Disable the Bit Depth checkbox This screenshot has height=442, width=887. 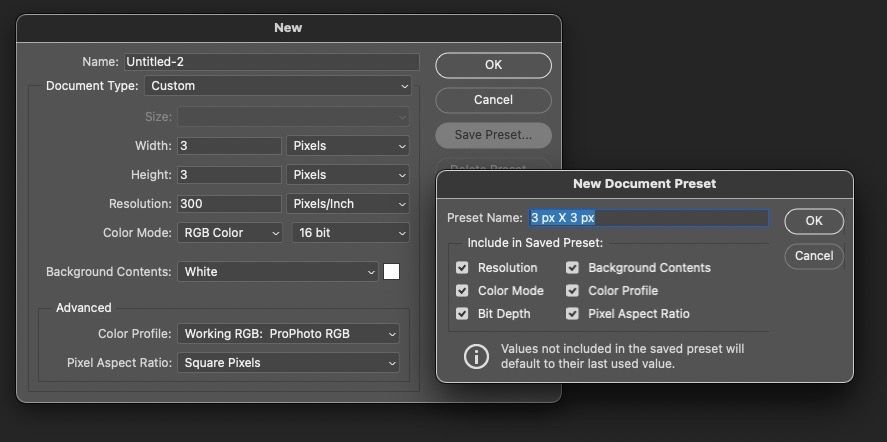(462, 314)
